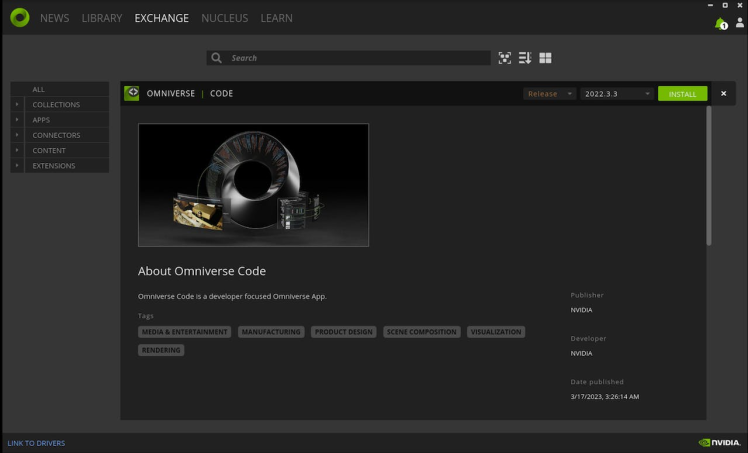The height and width of the screenshot is (453, 748).
Task: Click the Omniverse launcher logo
Action: tap(20, 18)
